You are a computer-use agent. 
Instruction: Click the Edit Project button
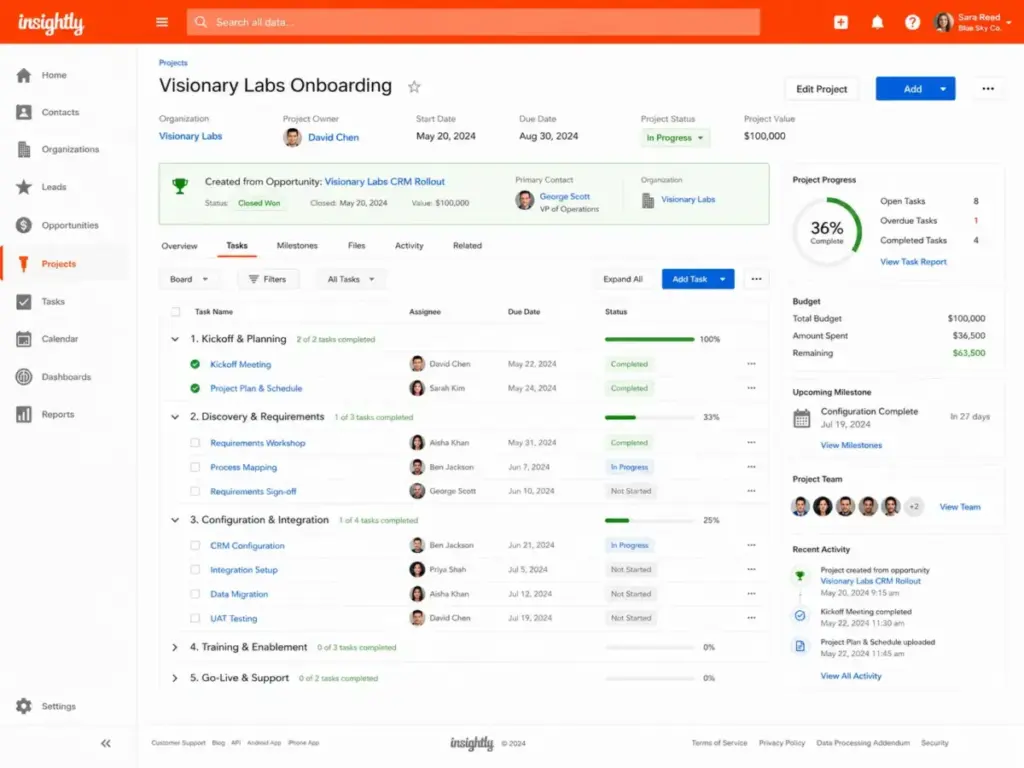click(822, 89)
